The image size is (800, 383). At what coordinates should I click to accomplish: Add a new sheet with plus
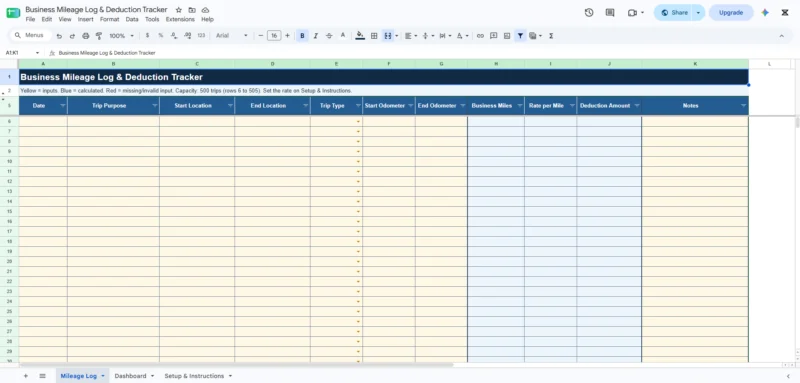(26, 376)
